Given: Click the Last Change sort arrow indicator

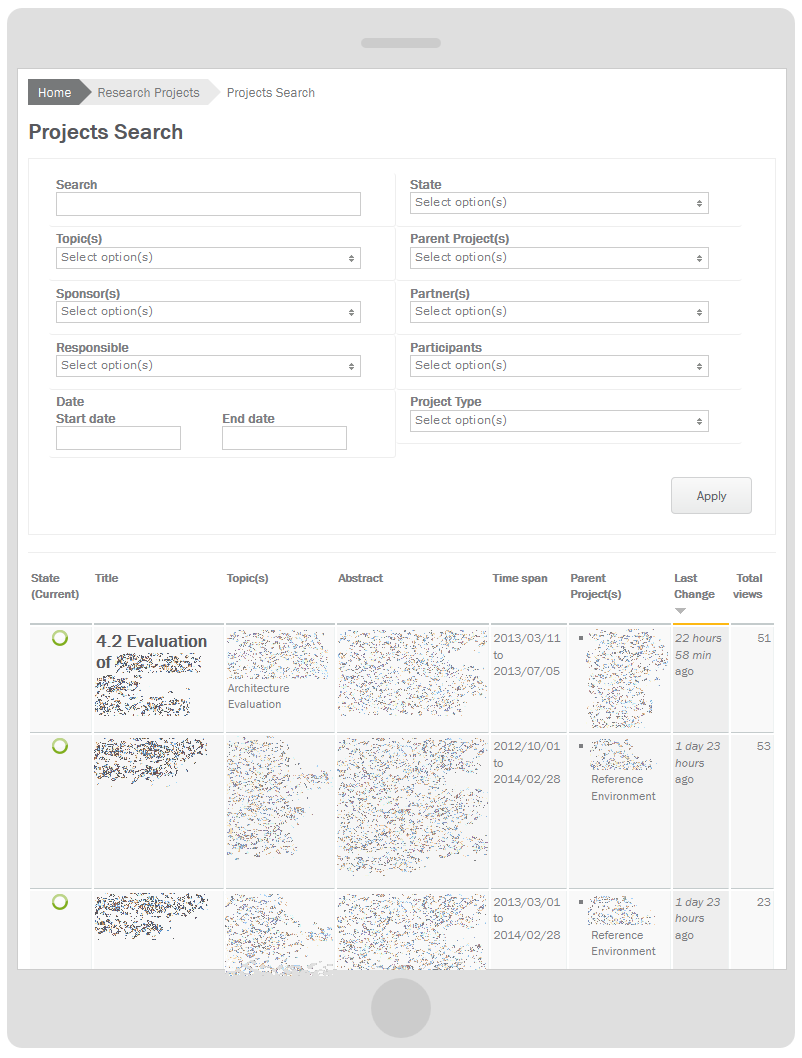Looking at the screenshot, I should pyautogui.click(x=681, y=611).
